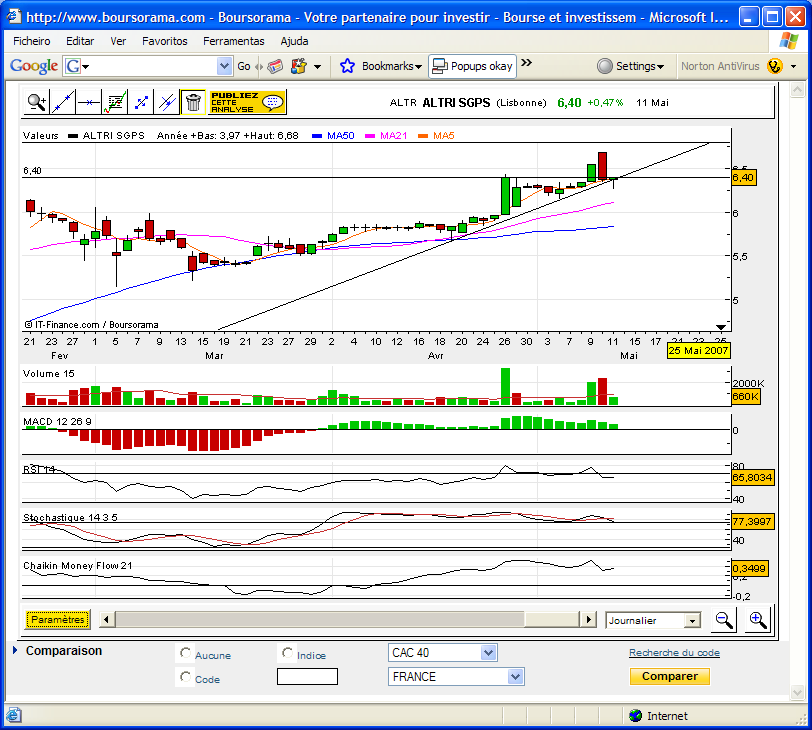Select the horizontal line drawing tool
812x730 pixels.
pos(89,102)
